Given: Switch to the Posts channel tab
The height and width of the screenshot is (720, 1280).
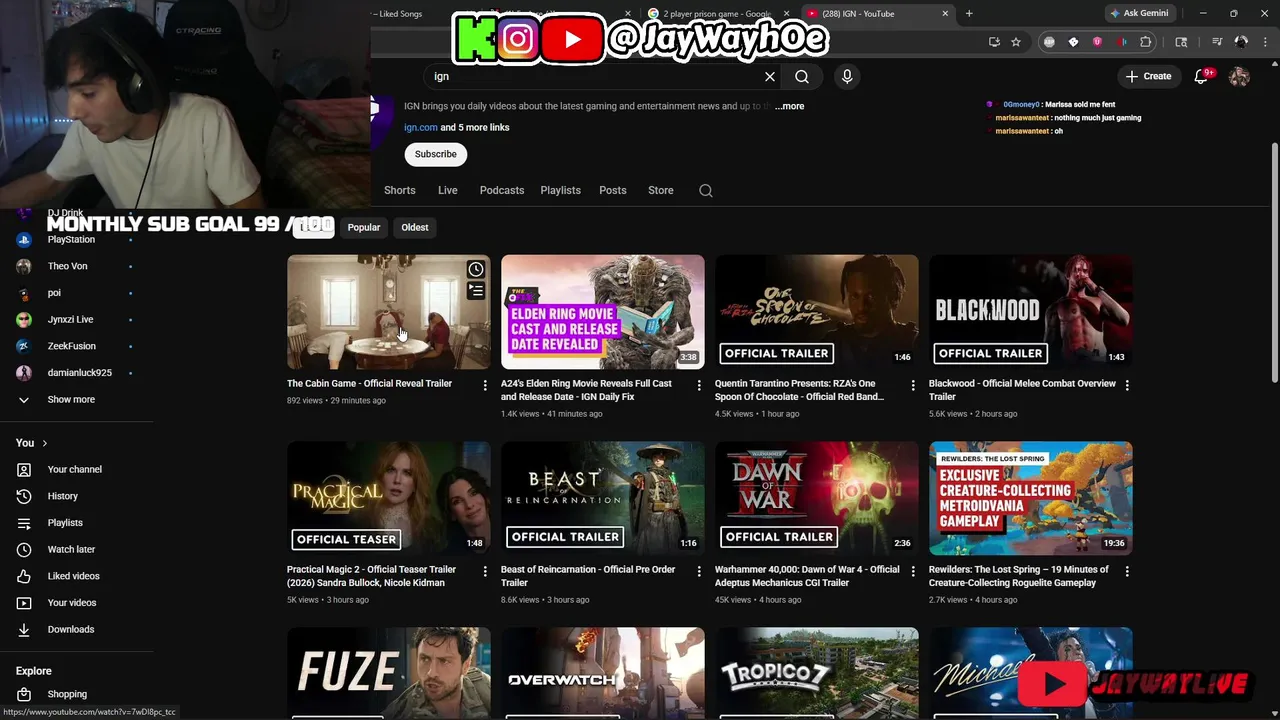Looking at the screenshot, I should [613, 190].
